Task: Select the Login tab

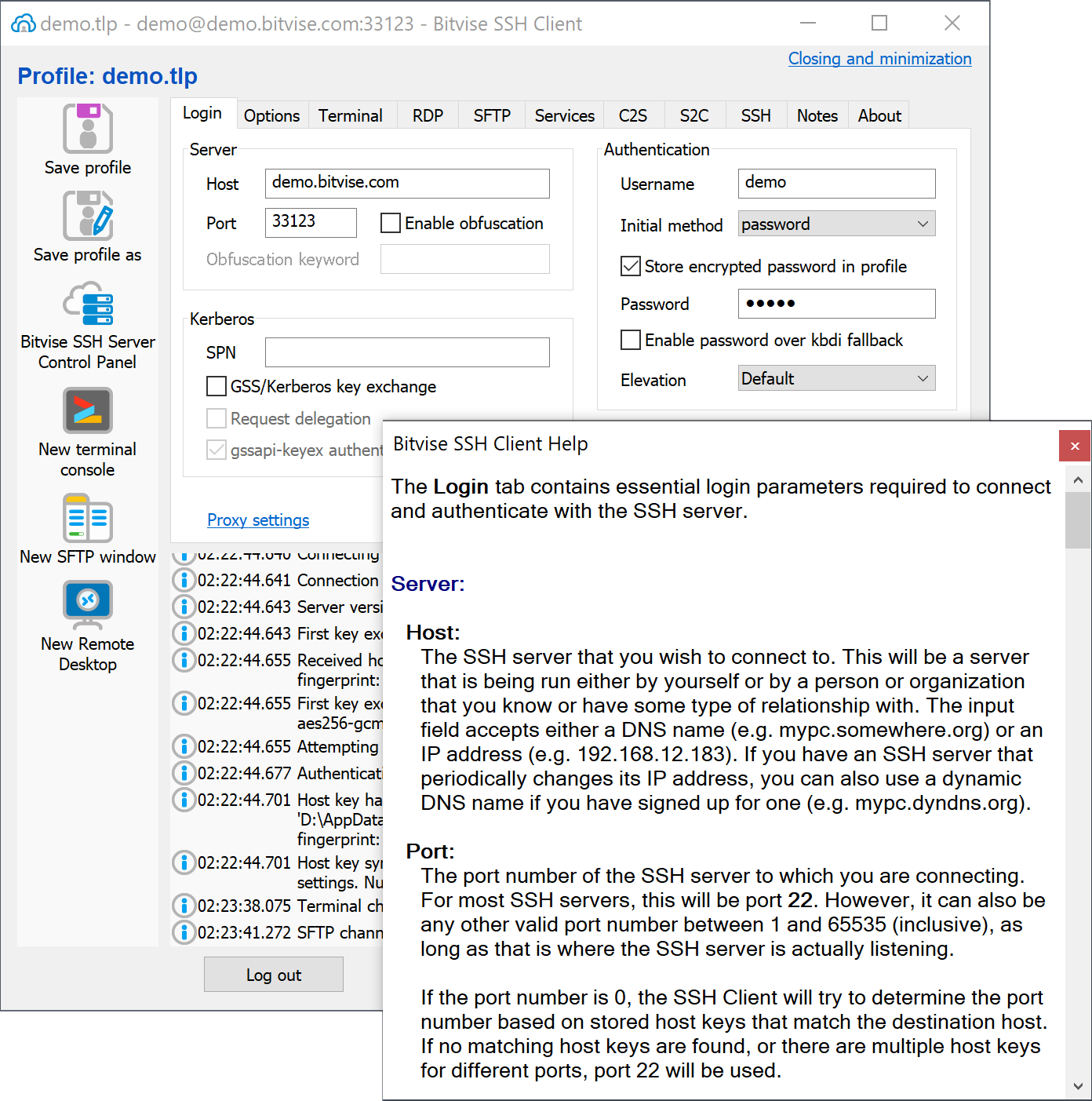Action: point(202,113)
